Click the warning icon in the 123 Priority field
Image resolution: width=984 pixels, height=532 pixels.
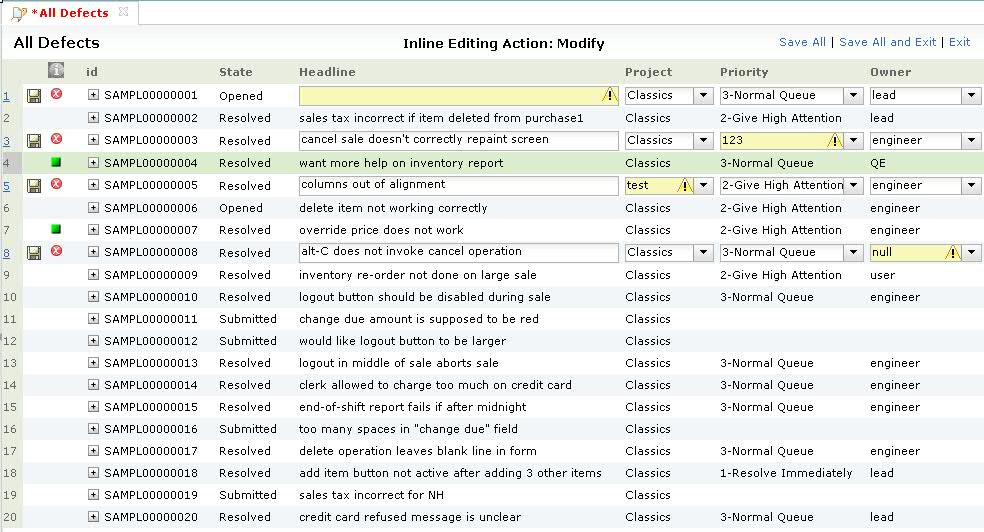tap(833, 141)
